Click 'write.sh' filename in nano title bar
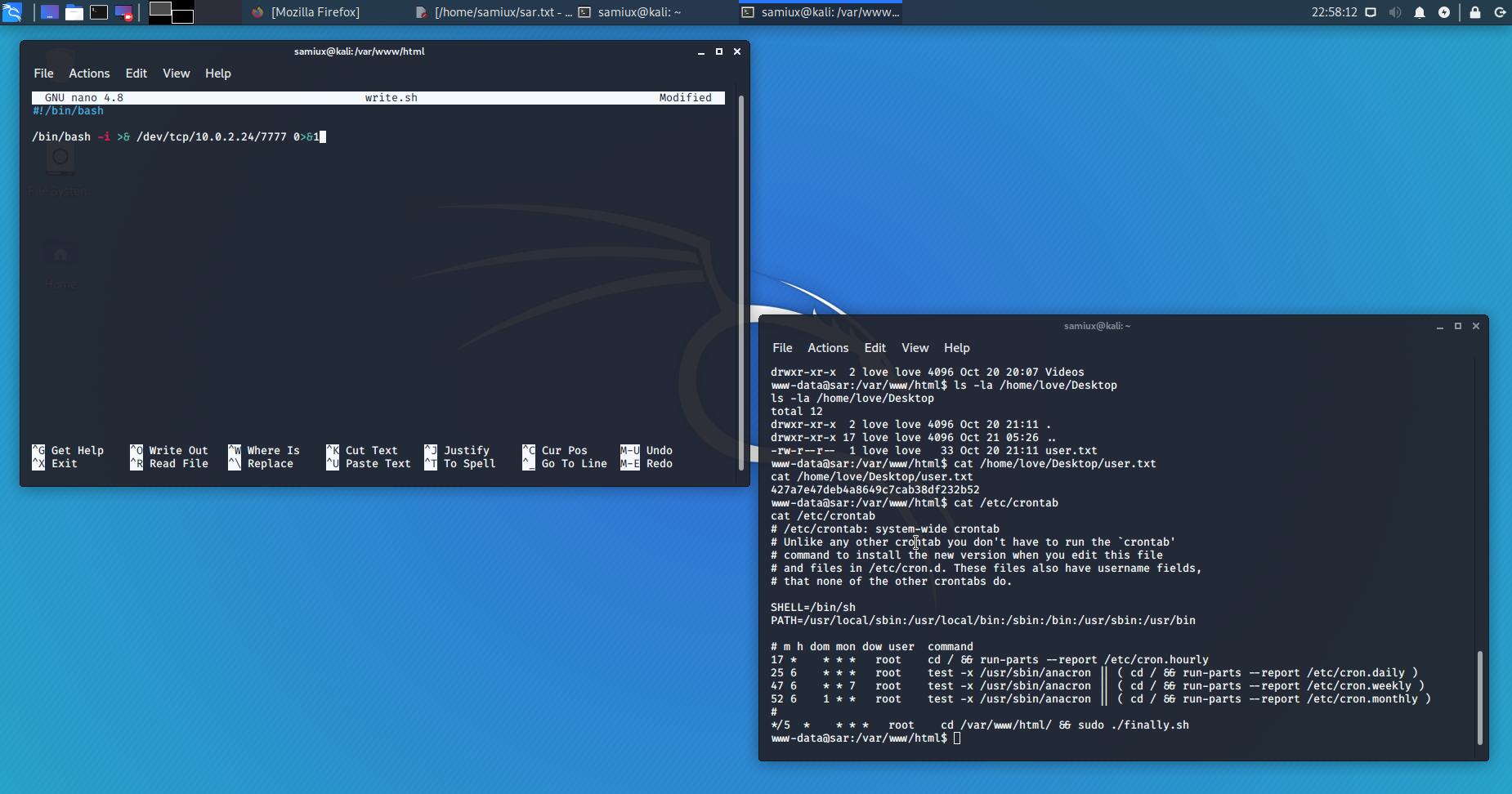Image resolution: width=1512 pixels, height=794 pixels. point(391,98)
